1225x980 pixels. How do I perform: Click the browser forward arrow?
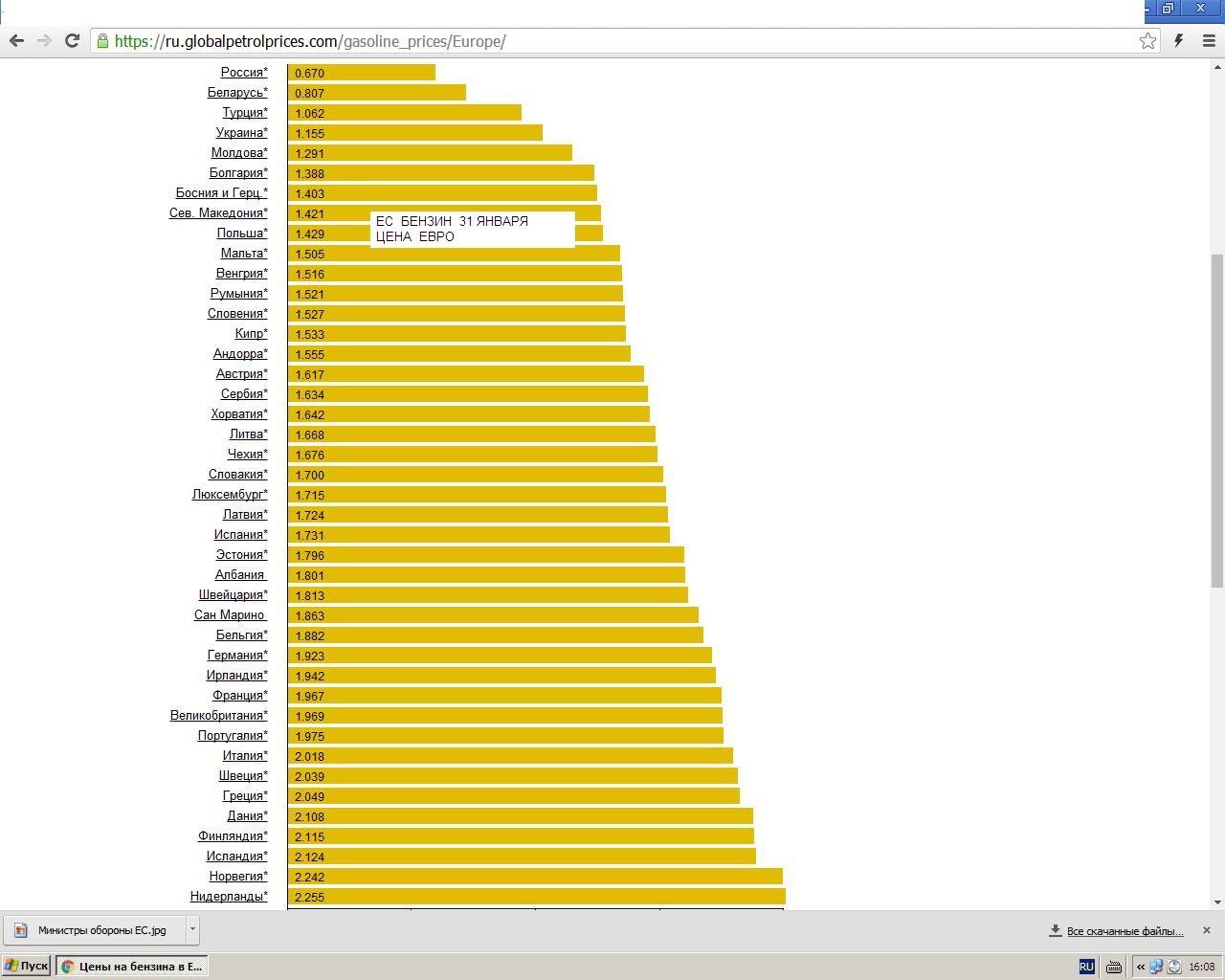44,40
